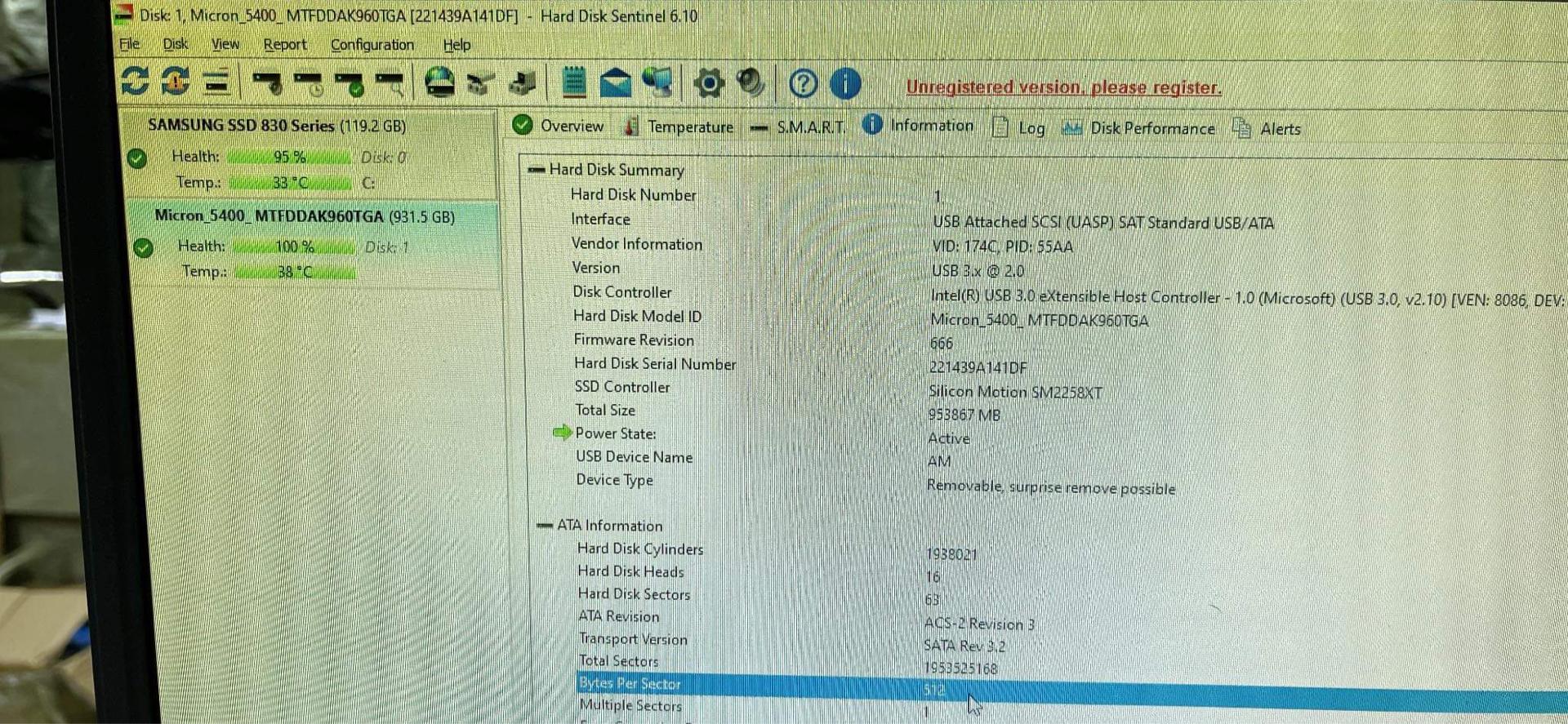
Task: Click the 'Multiple Sectors' row label
Action: click(630, 705)
